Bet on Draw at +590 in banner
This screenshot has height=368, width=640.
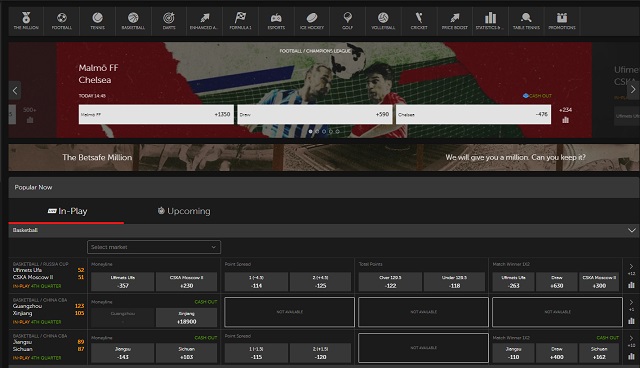pos(315,114)
